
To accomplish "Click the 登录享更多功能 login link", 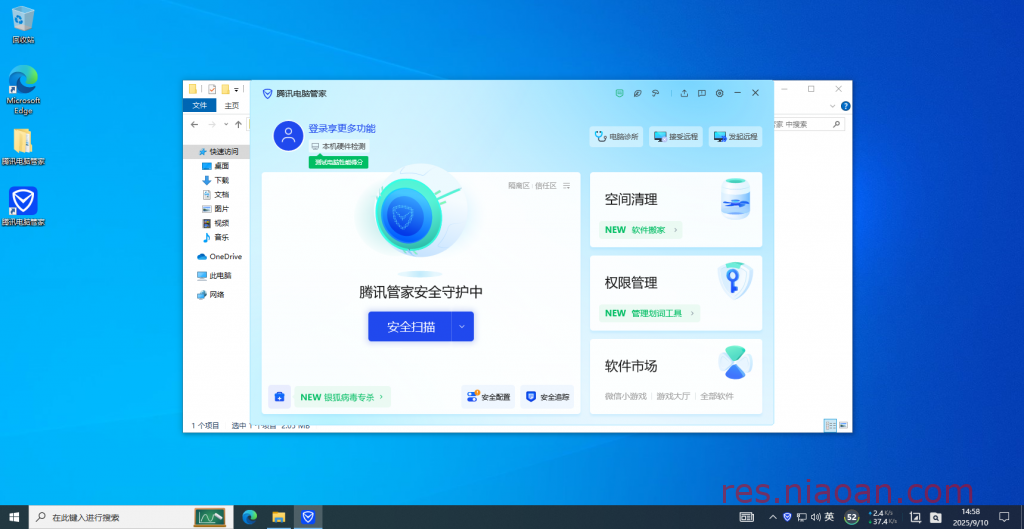I will click(342, 129).
